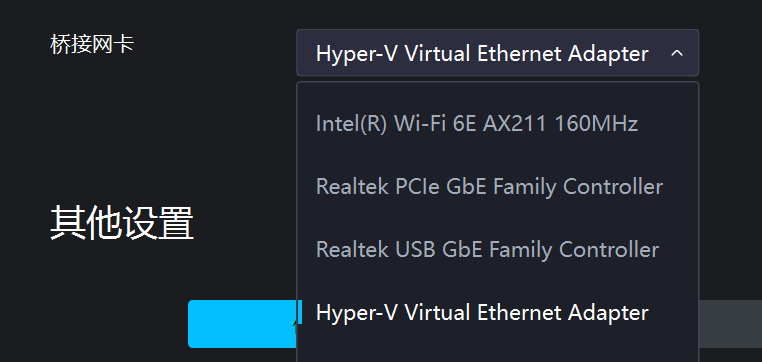Choose Realtek PCIe GbE Family Controller
Image resolution: width=762 pixels, height=362 pixels.
tap(498, 187)
